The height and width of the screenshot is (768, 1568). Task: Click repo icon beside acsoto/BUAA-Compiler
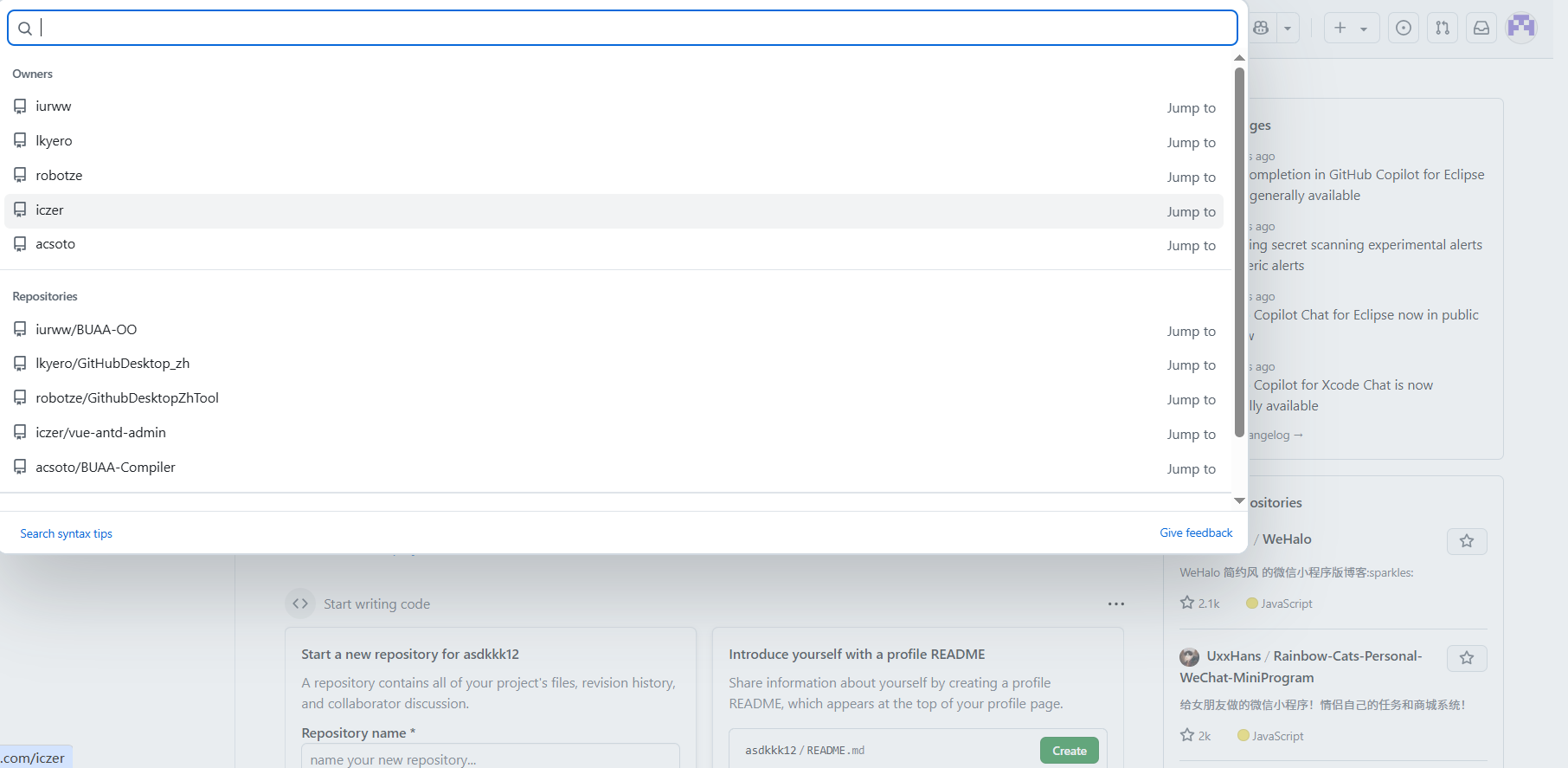(20, 468)
